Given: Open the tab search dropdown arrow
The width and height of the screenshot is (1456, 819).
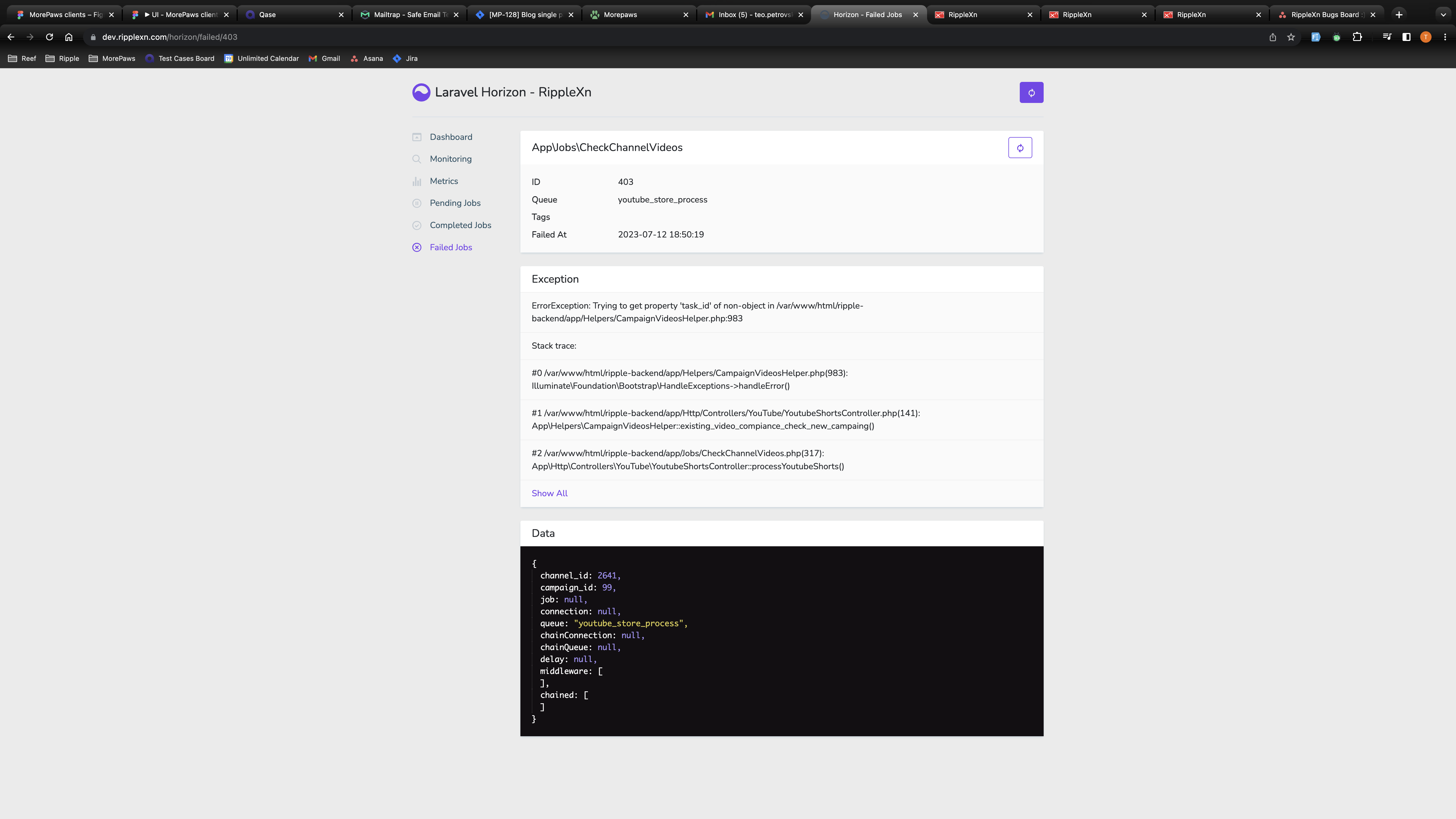Looking at the screenshot, I should tap(1443, 15).
